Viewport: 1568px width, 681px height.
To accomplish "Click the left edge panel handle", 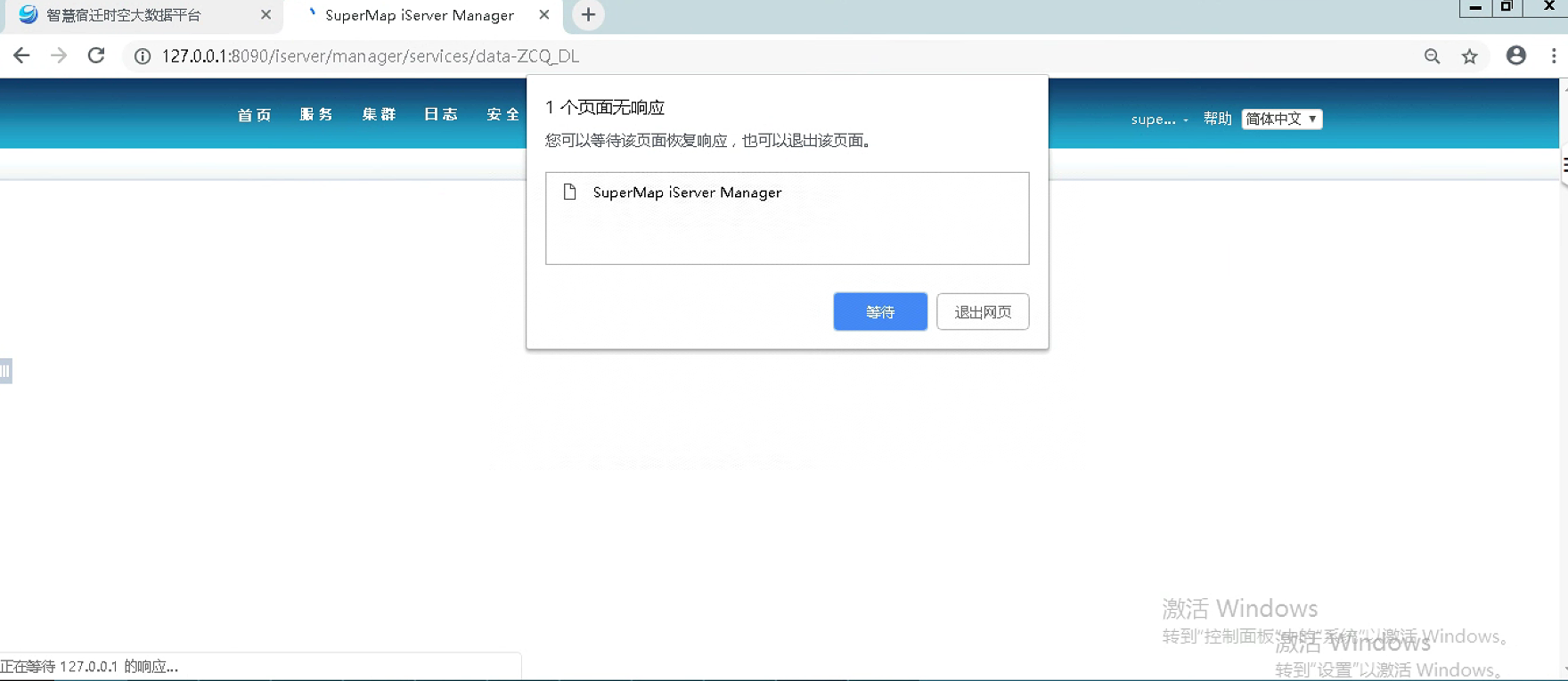I will coord(5,371).
